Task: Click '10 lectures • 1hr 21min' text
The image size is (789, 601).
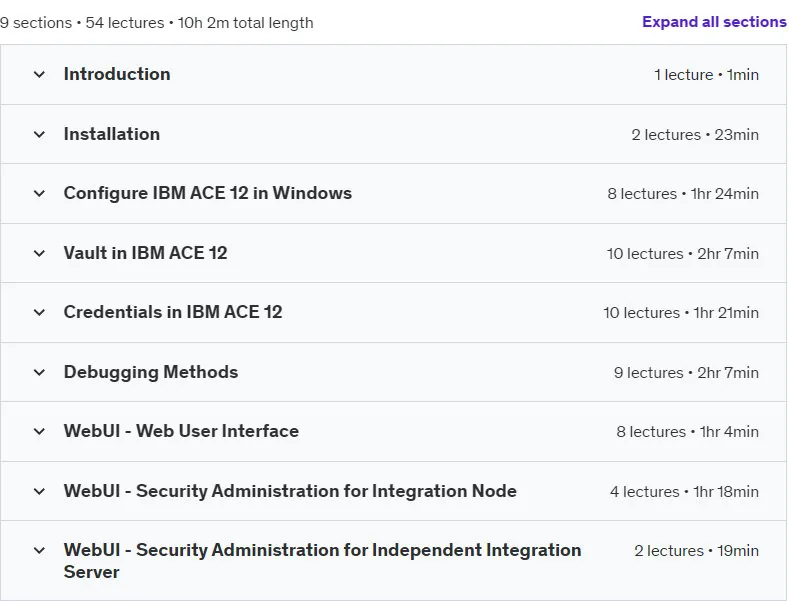Action: 681,312
